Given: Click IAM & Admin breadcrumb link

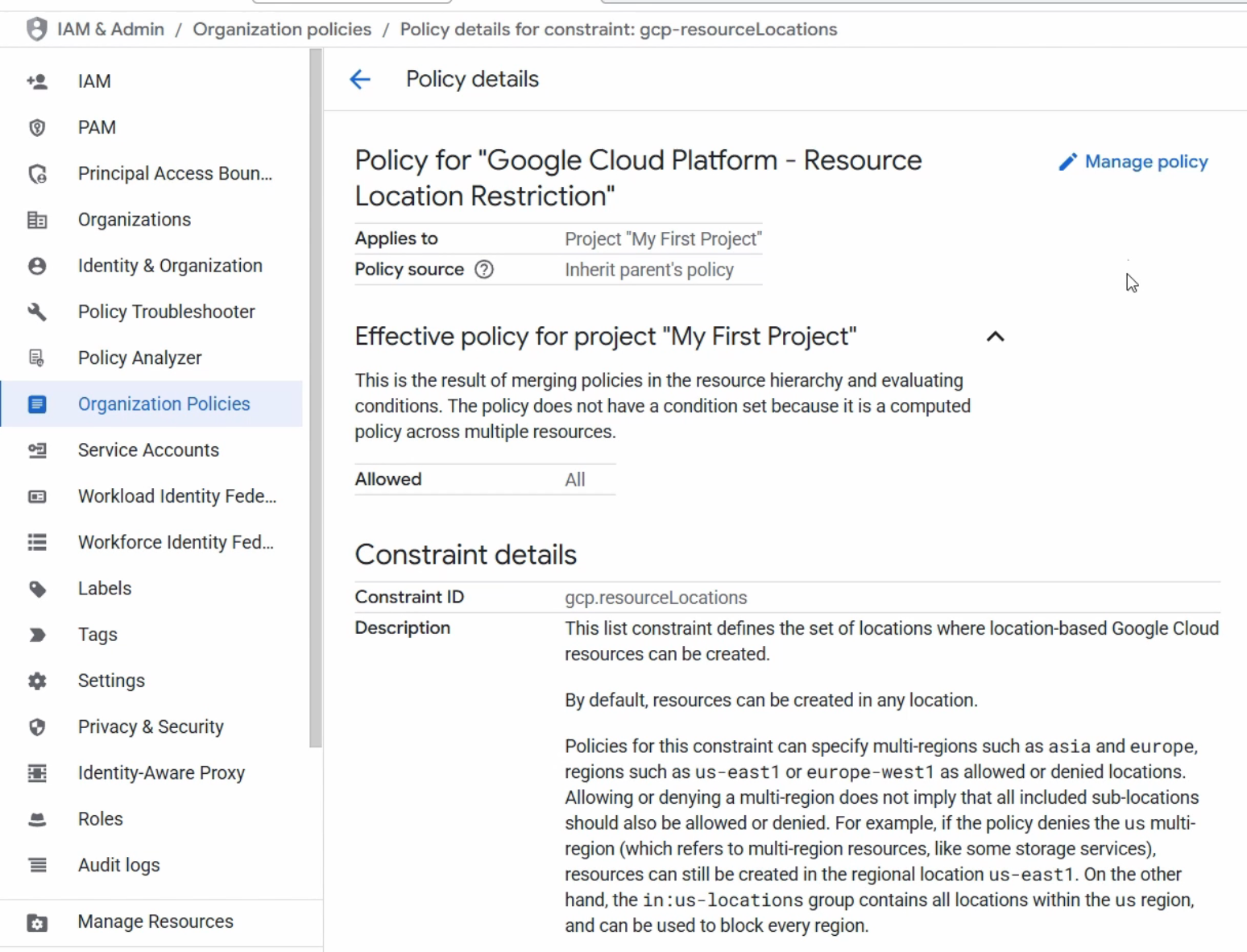Looking at the screenshot, I should (x=110, y=30).
